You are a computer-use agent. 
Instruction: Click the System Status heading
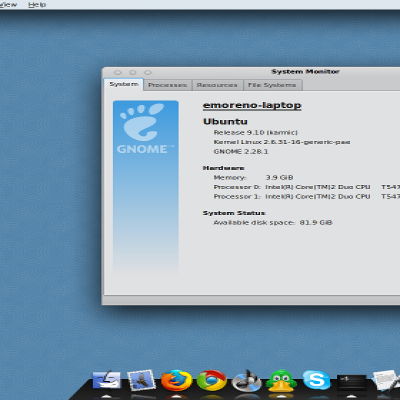pyautogui.click(x=234, y=213)
